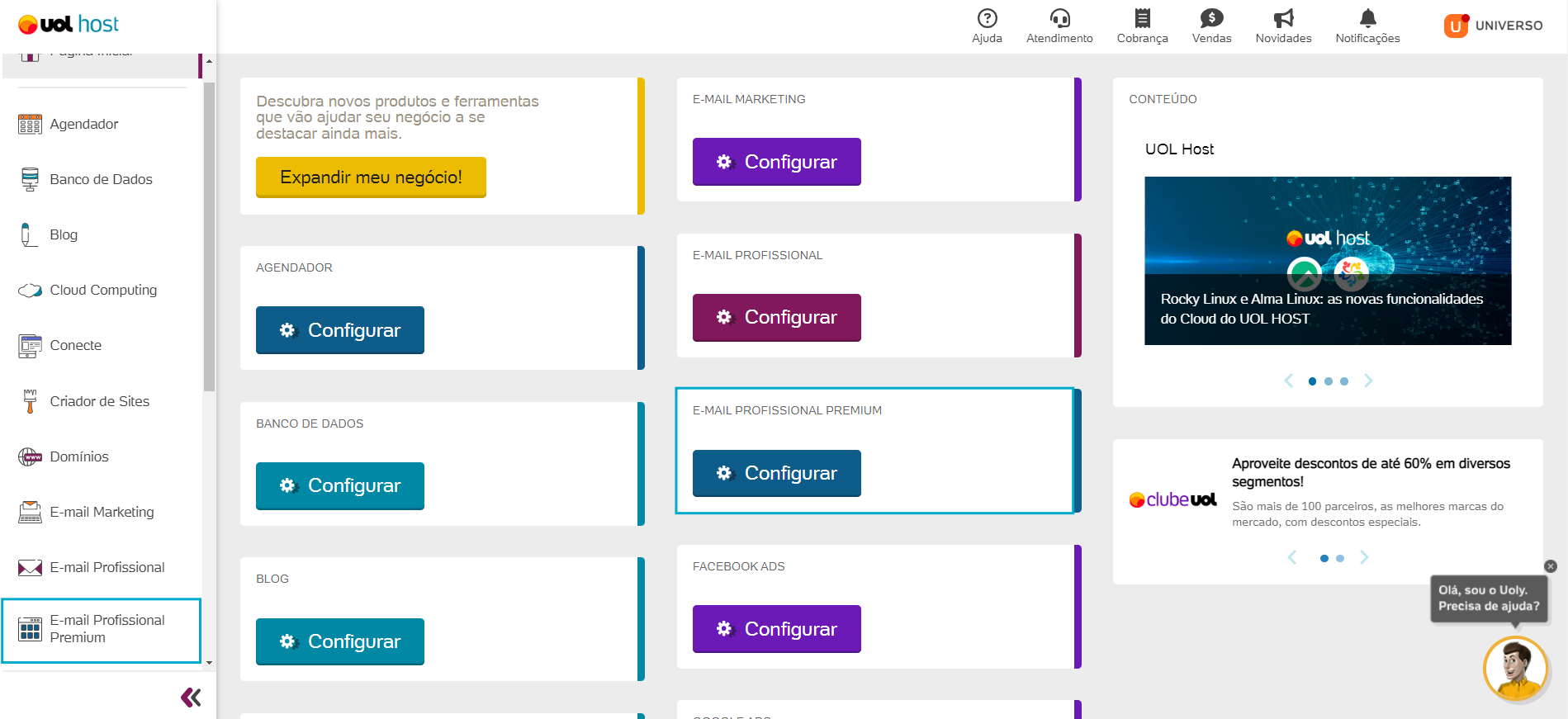This screenshot has height=719, width=1568.
Task: Click Configurar under E-mail Marketing card
Action: [x=777, y=162]
